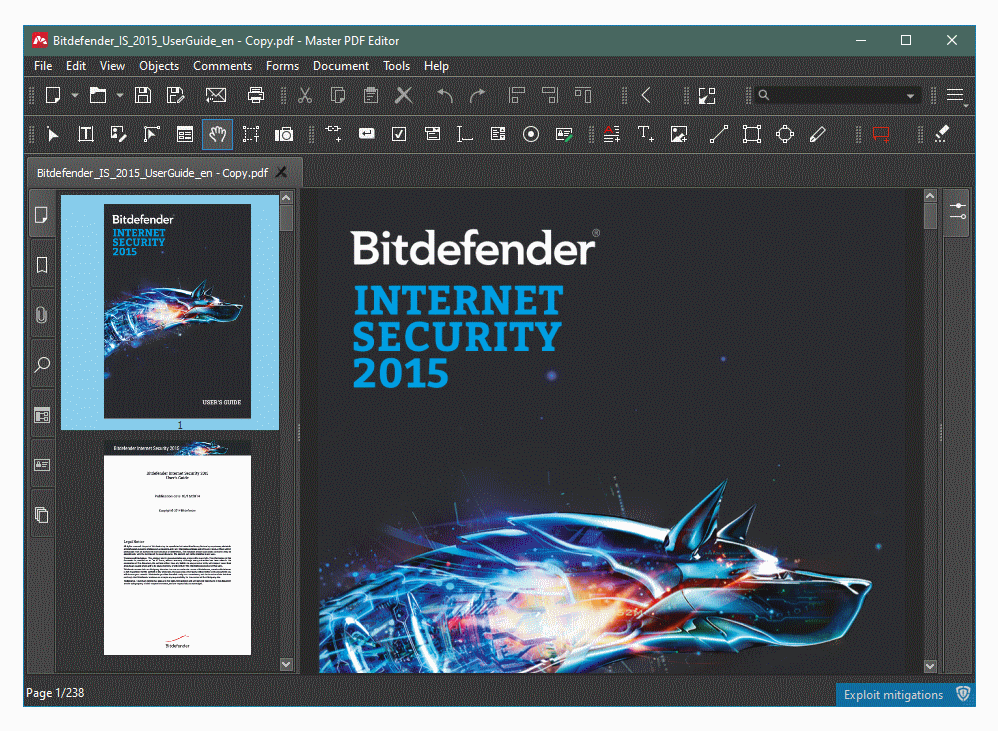Create a new document with the New icon
Screen dimensions: 998x731
53,95
